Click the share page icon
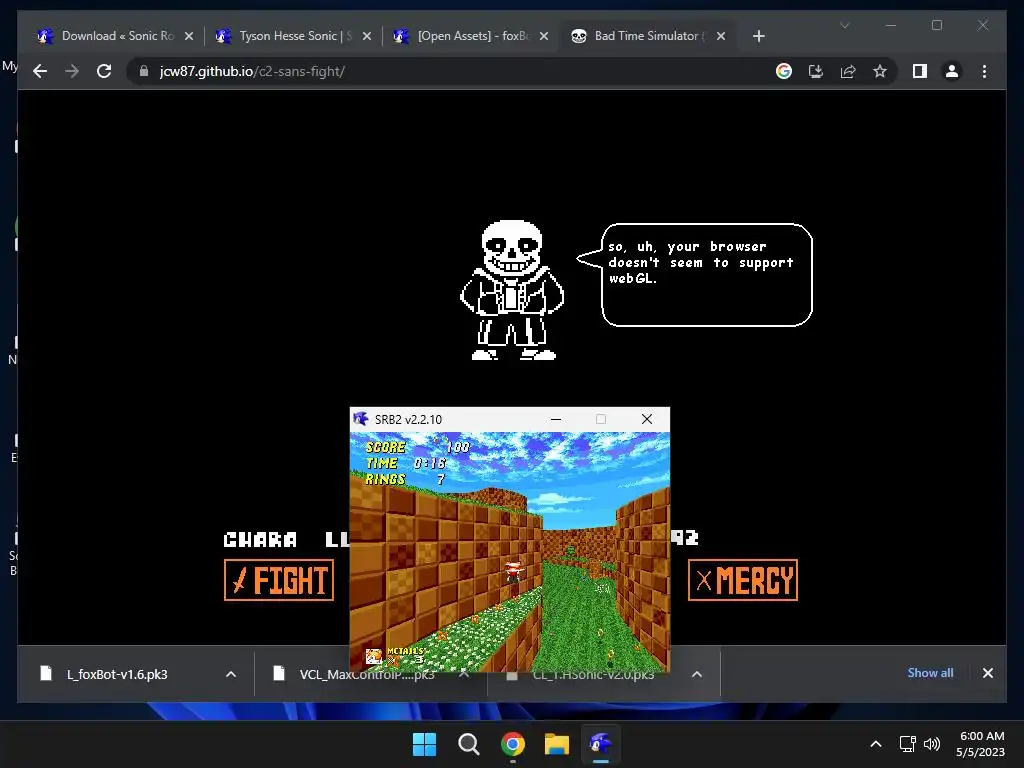The width and height of the screenshot is (1024, 768). (848, 71)
